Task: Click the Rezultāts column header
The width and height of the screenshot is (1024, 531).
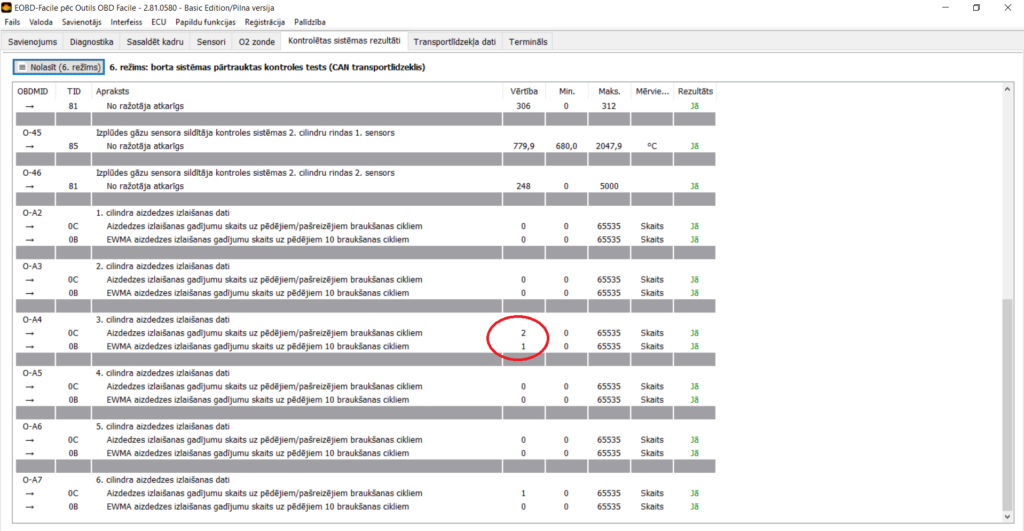Action: 696,91
